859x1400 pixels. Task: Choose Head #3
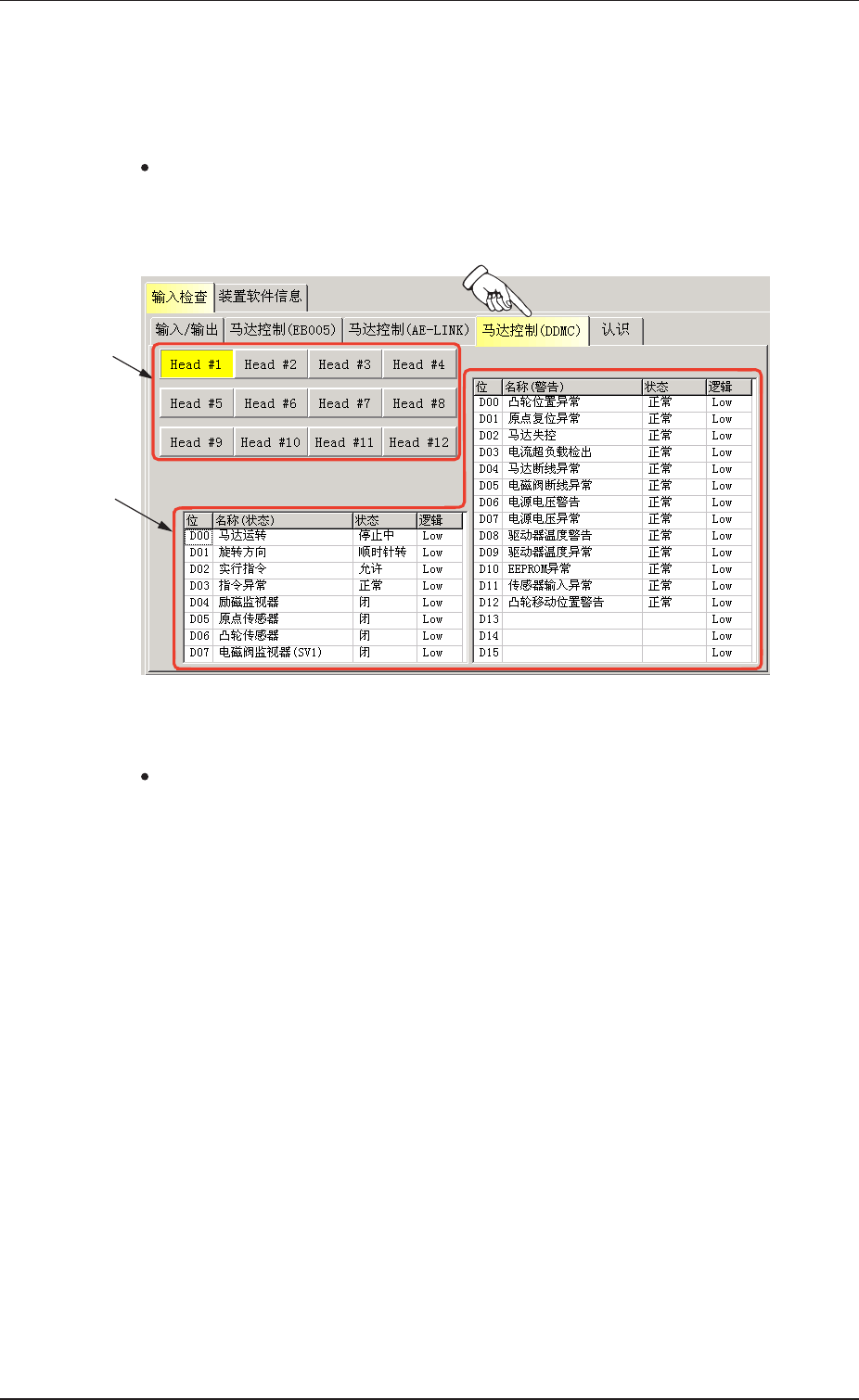pos(345,364)
